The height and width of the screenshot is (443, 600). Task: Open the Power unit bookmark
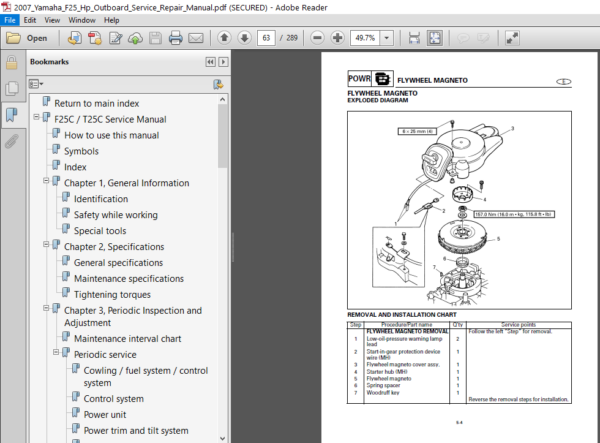(105, 415)
